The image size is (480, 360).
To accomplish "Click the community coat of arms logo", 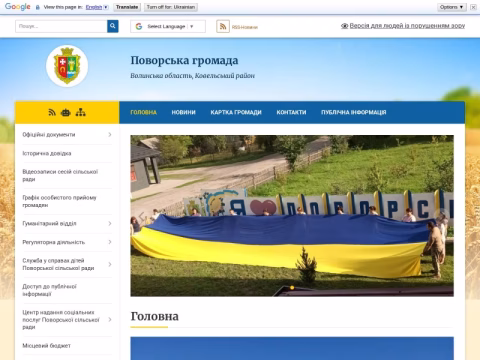I will [x=67, y=66].
